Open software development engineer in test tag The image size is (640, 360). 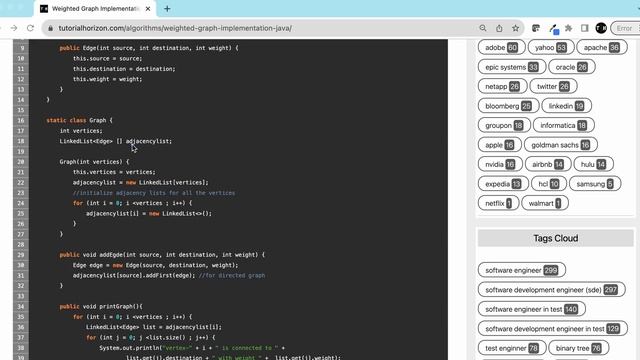(x=553, y=328)
